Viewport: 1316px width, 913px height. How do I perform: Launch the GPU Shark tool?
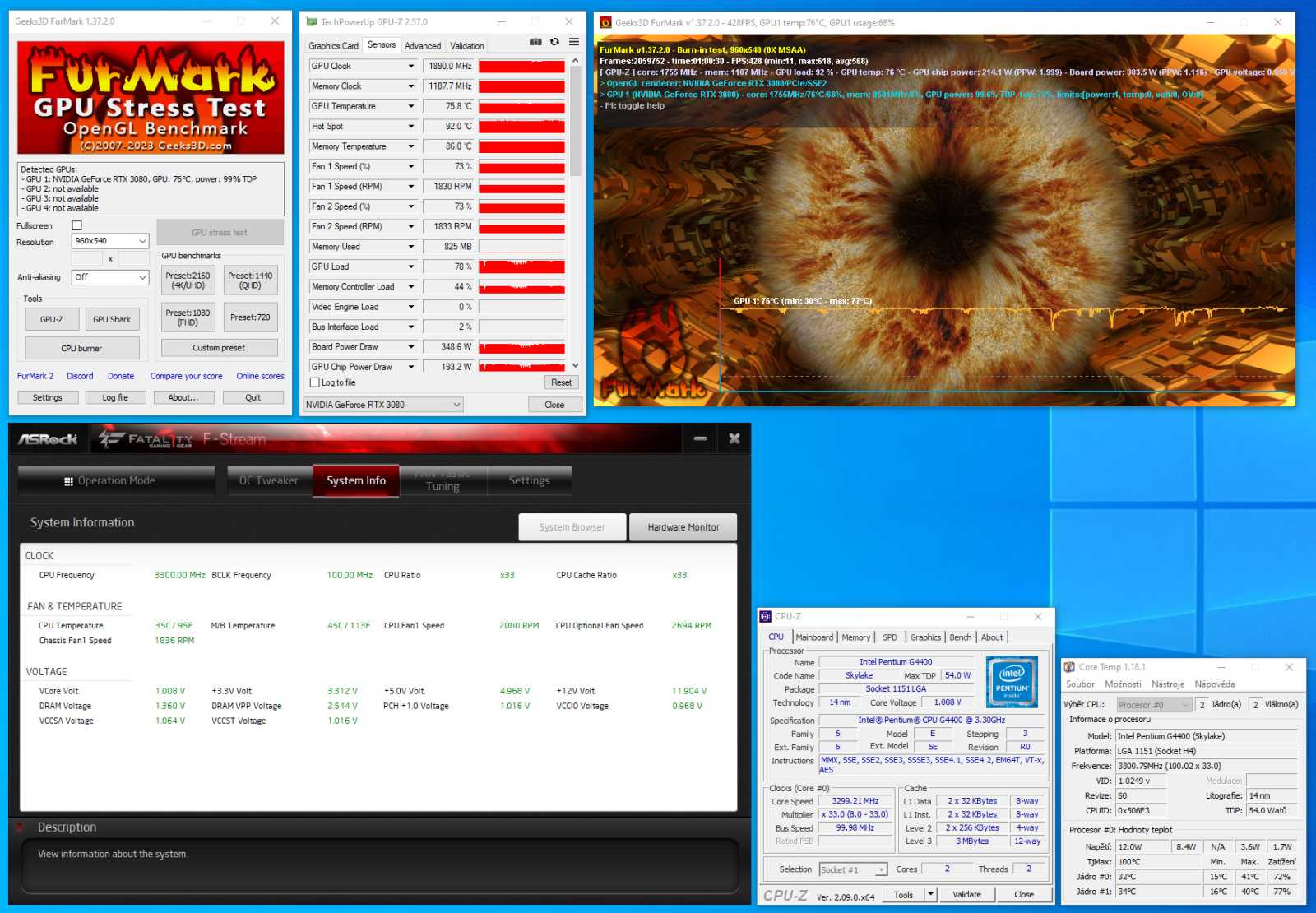[x=112, y=319]
